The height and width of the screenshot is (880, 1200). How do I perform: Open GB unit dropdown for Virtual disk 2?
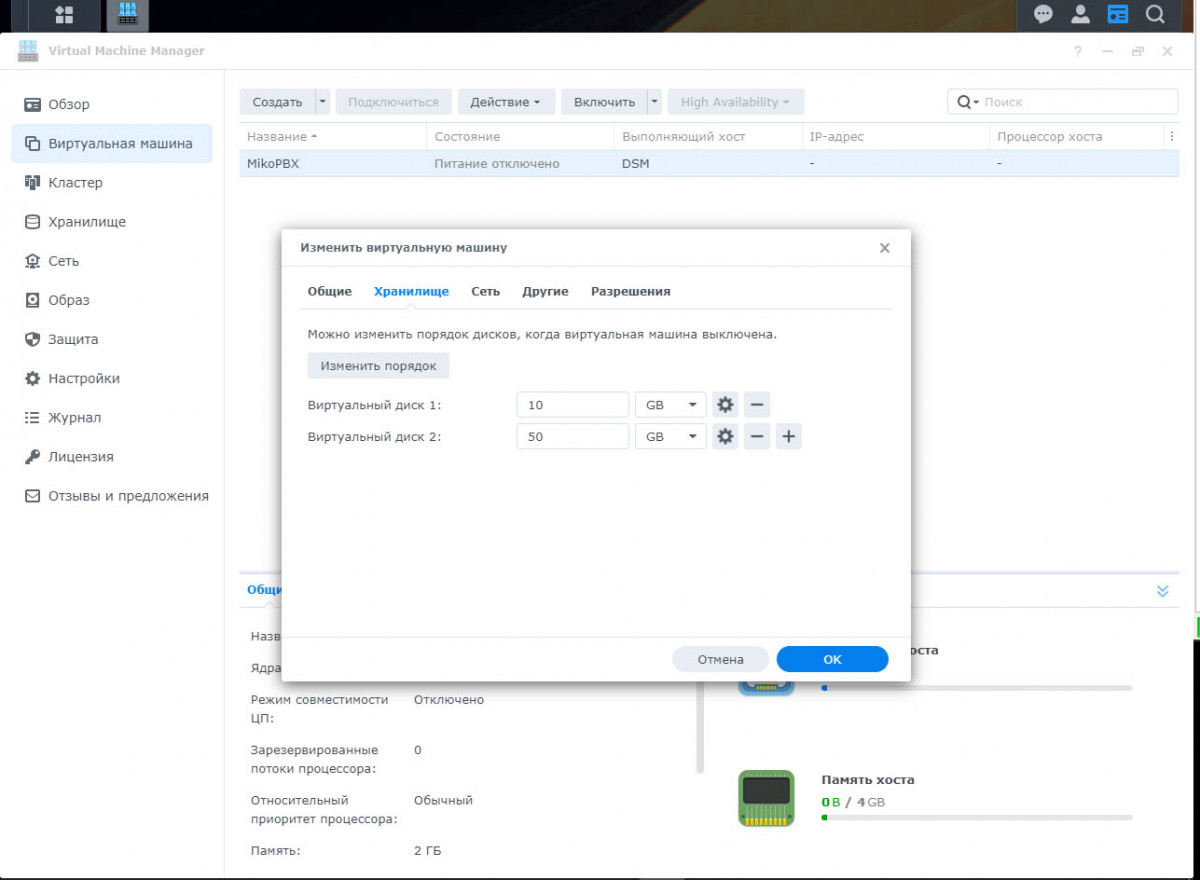[671, 437]
